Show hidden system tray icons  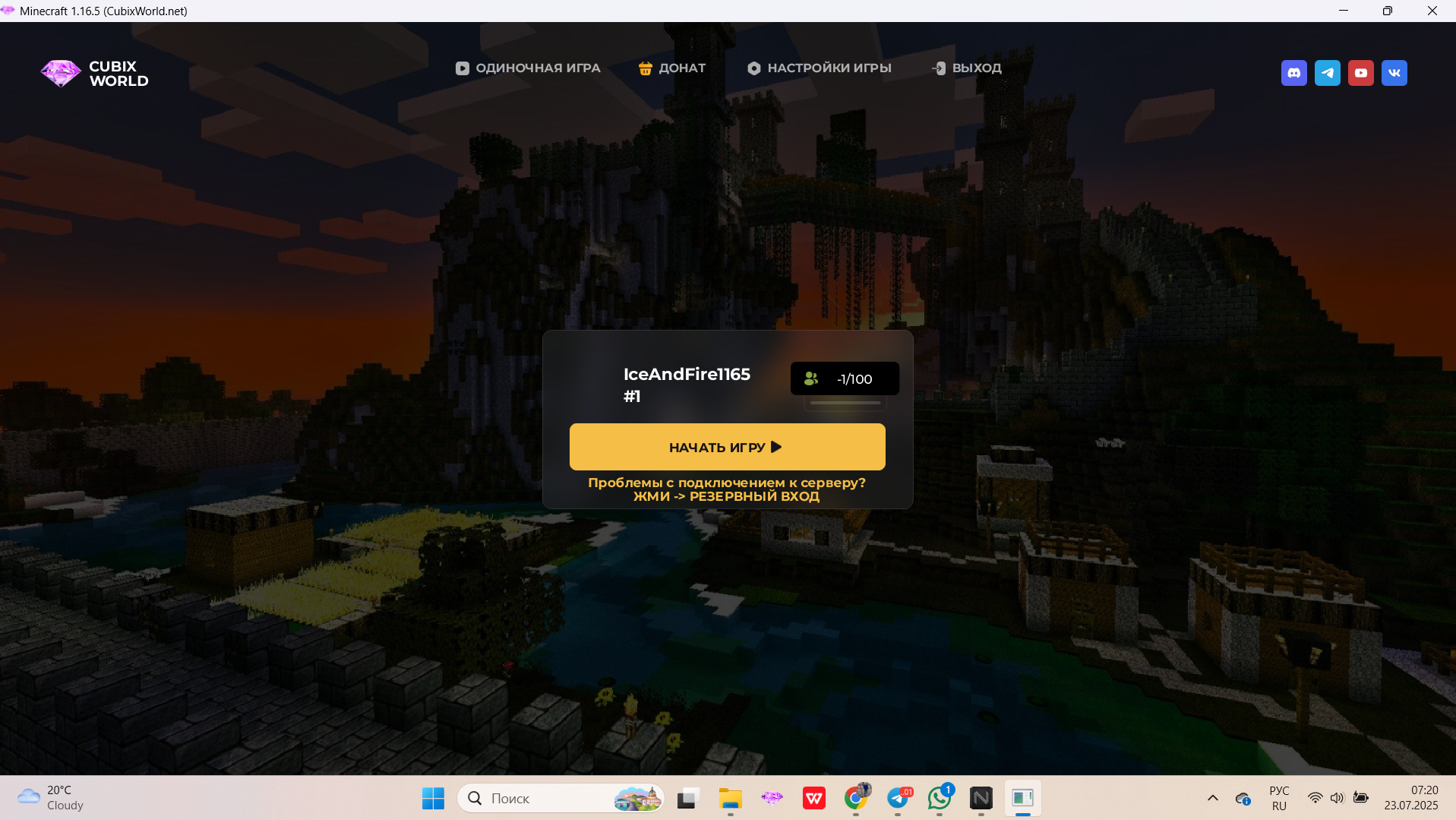pos(1212,798)
